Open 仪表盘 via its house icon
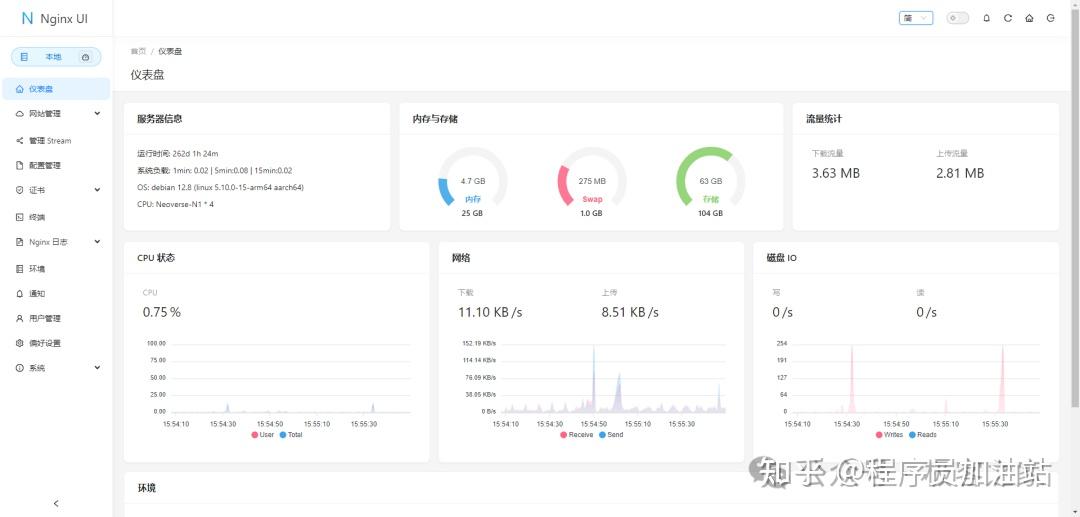The height and width of the screenshot is (517, 1080). (x=19, y=89)
